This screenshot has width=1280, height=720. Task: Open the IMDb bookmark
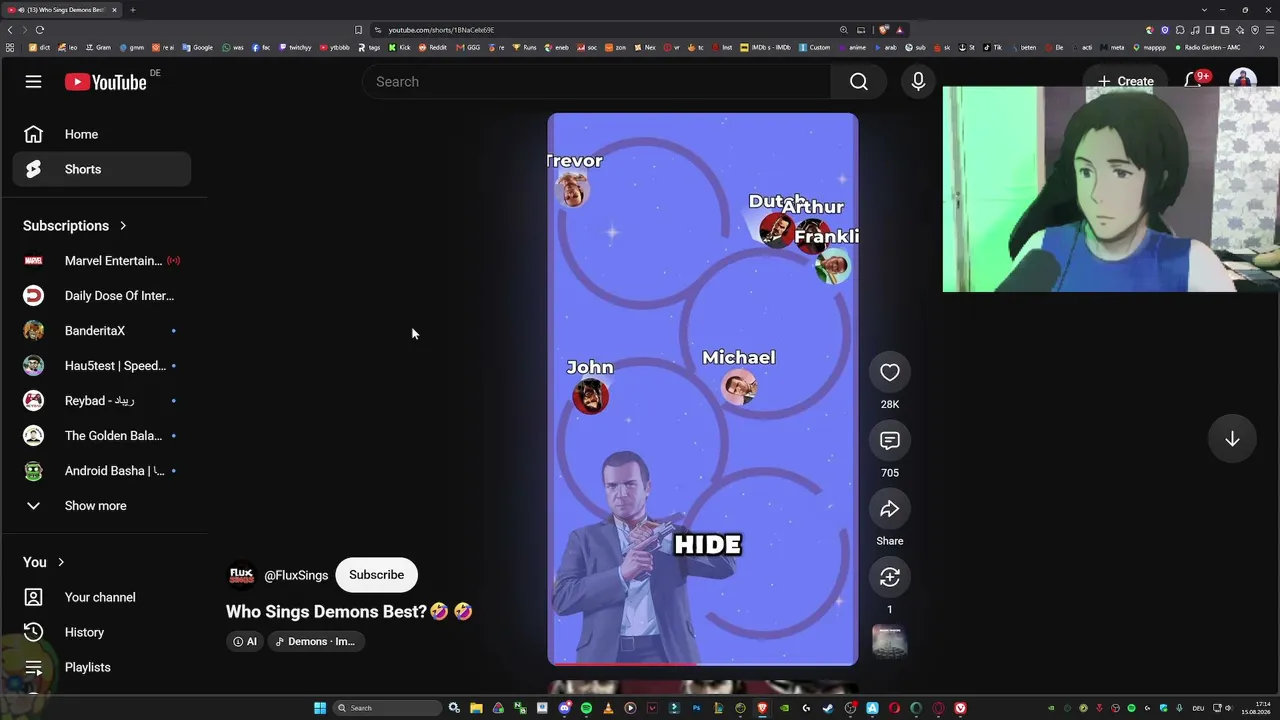(x=766, y=47)
